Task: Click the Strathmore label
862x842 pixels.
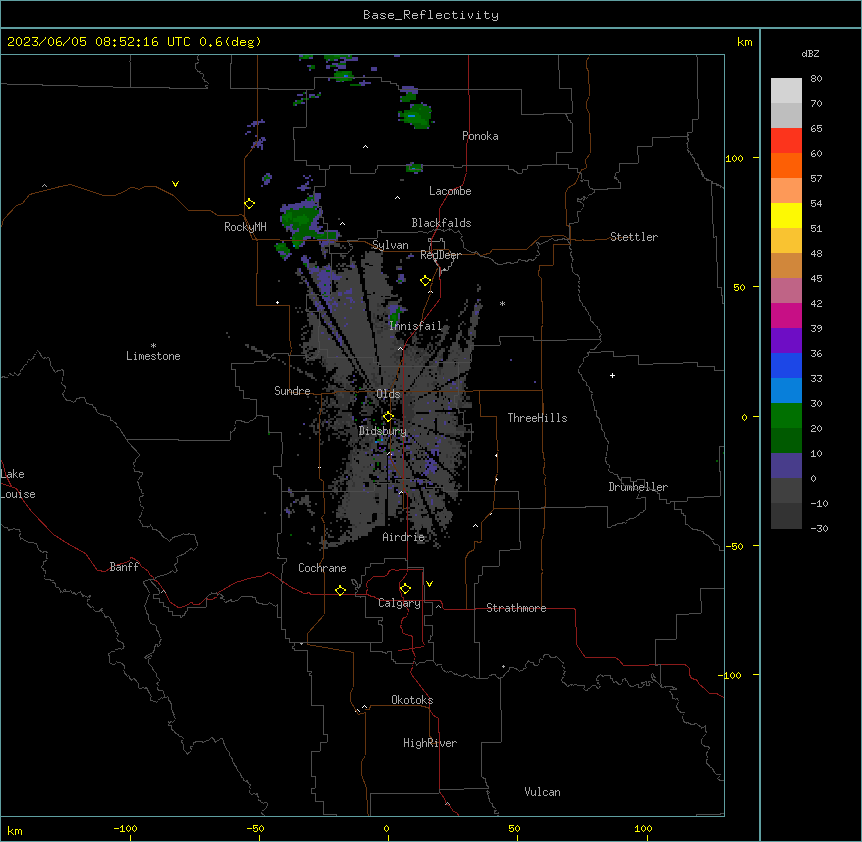Action: point(516,608)
